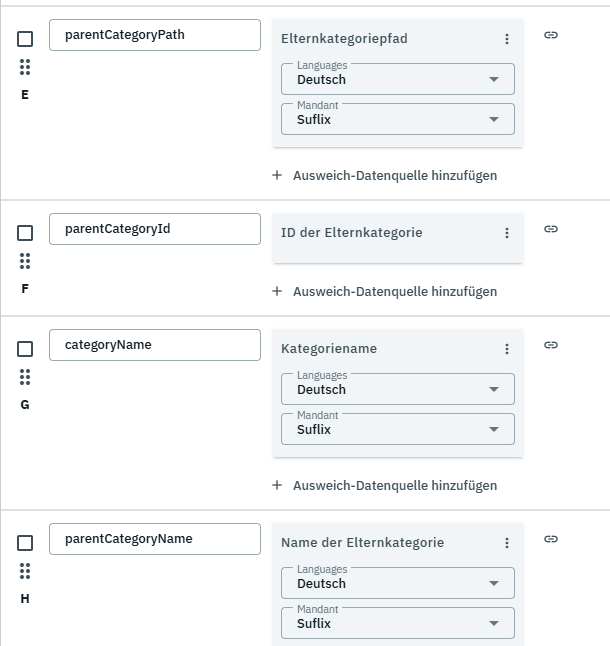This screenshot has width=610, height=646.
Task: Click the link icon beside ID der Elternkategorie
Action: [x=551, y=229]
